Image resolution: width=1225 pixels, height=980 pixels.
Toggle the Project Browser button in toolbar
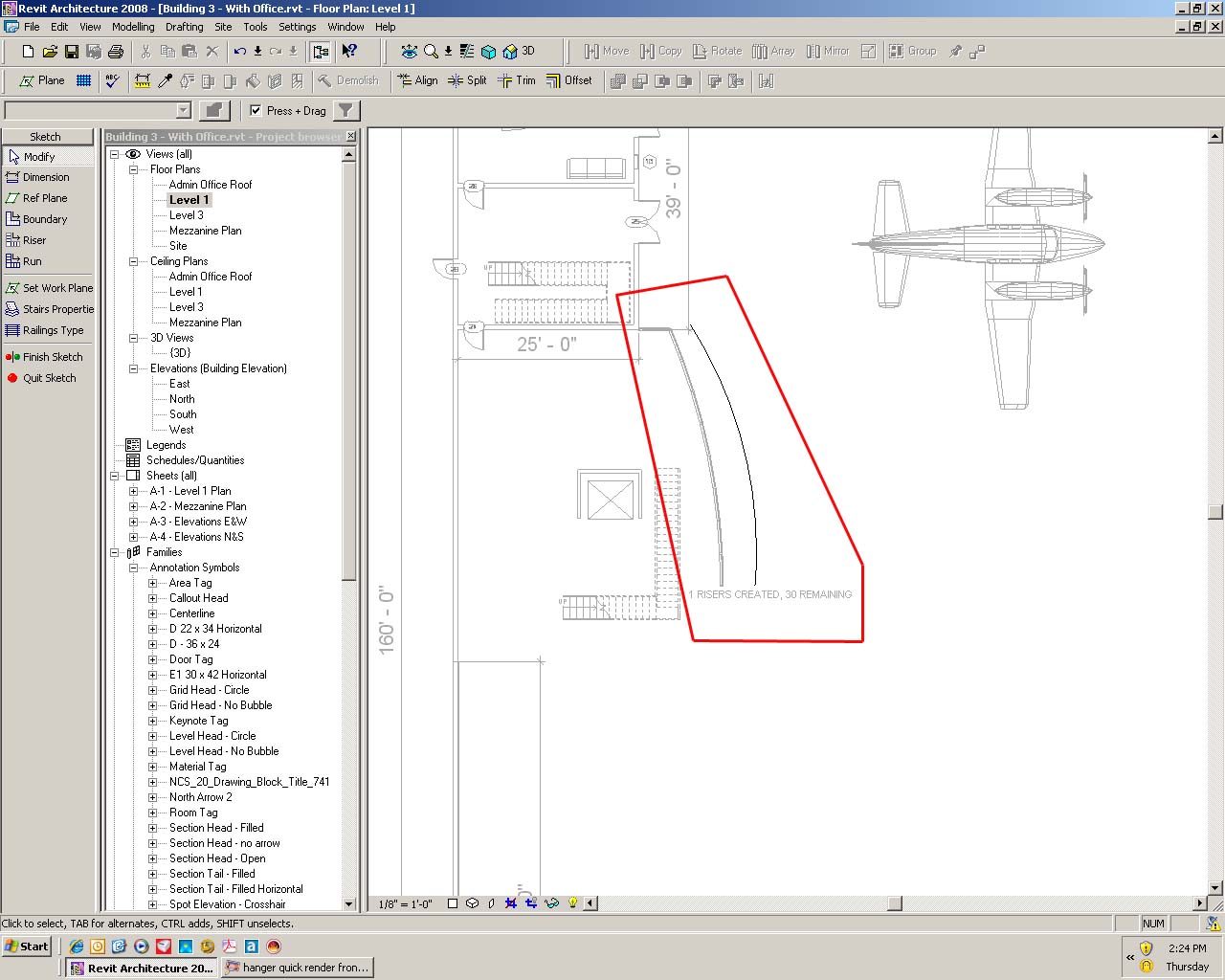(x=321, y=52)
